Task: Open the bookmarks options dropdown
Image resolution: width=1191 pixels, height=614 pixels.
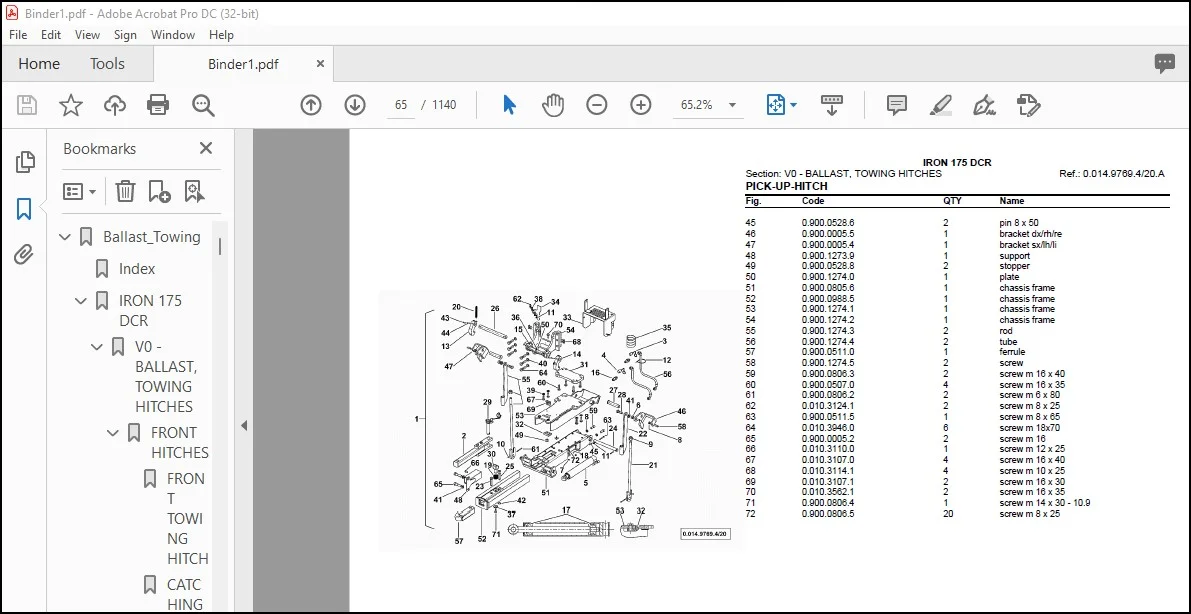Action: pyautogui.click(x=80, y=191)
